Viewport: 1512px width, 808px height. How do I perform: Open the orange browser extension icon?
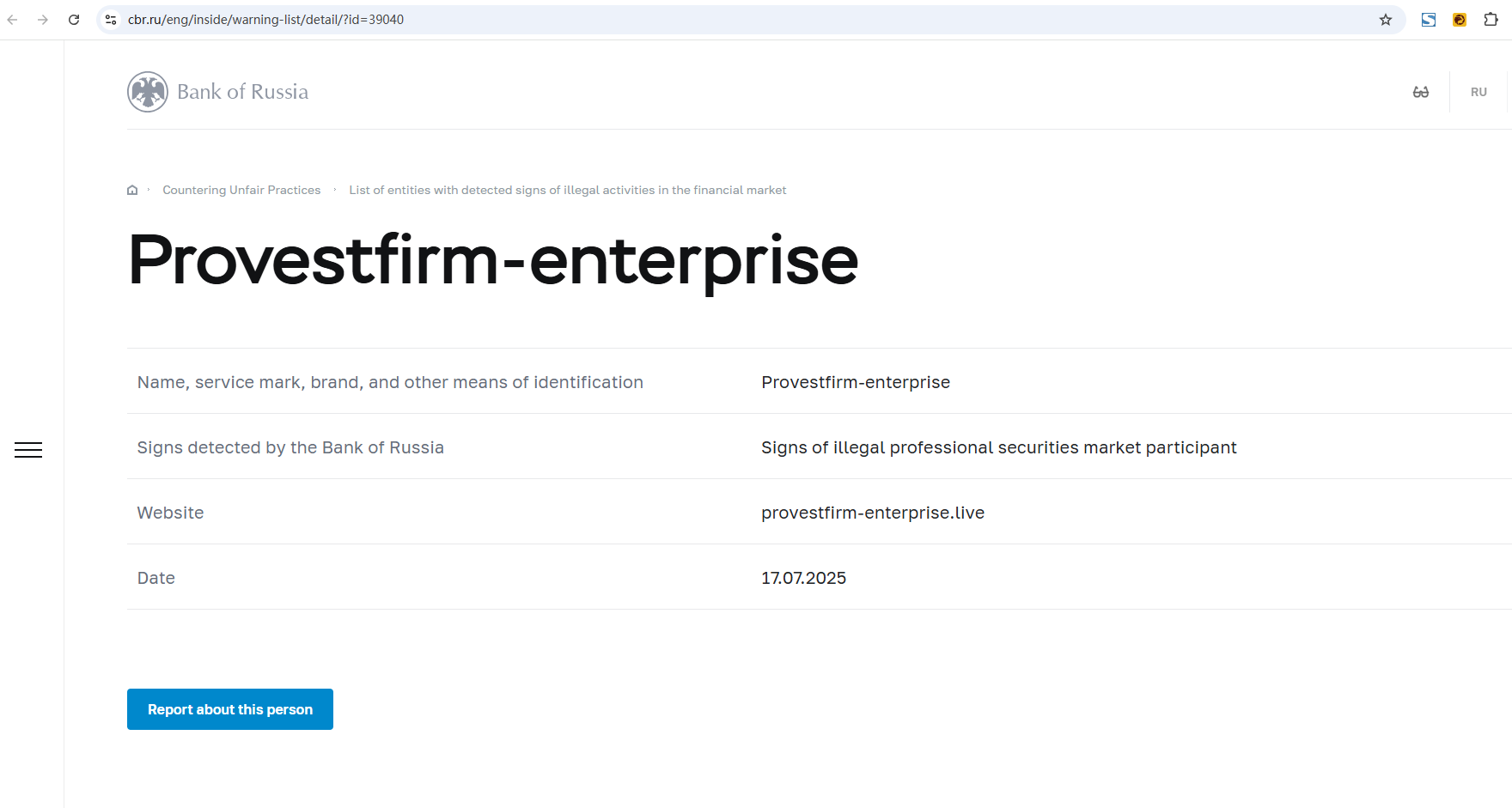(x=1460, y=20)
